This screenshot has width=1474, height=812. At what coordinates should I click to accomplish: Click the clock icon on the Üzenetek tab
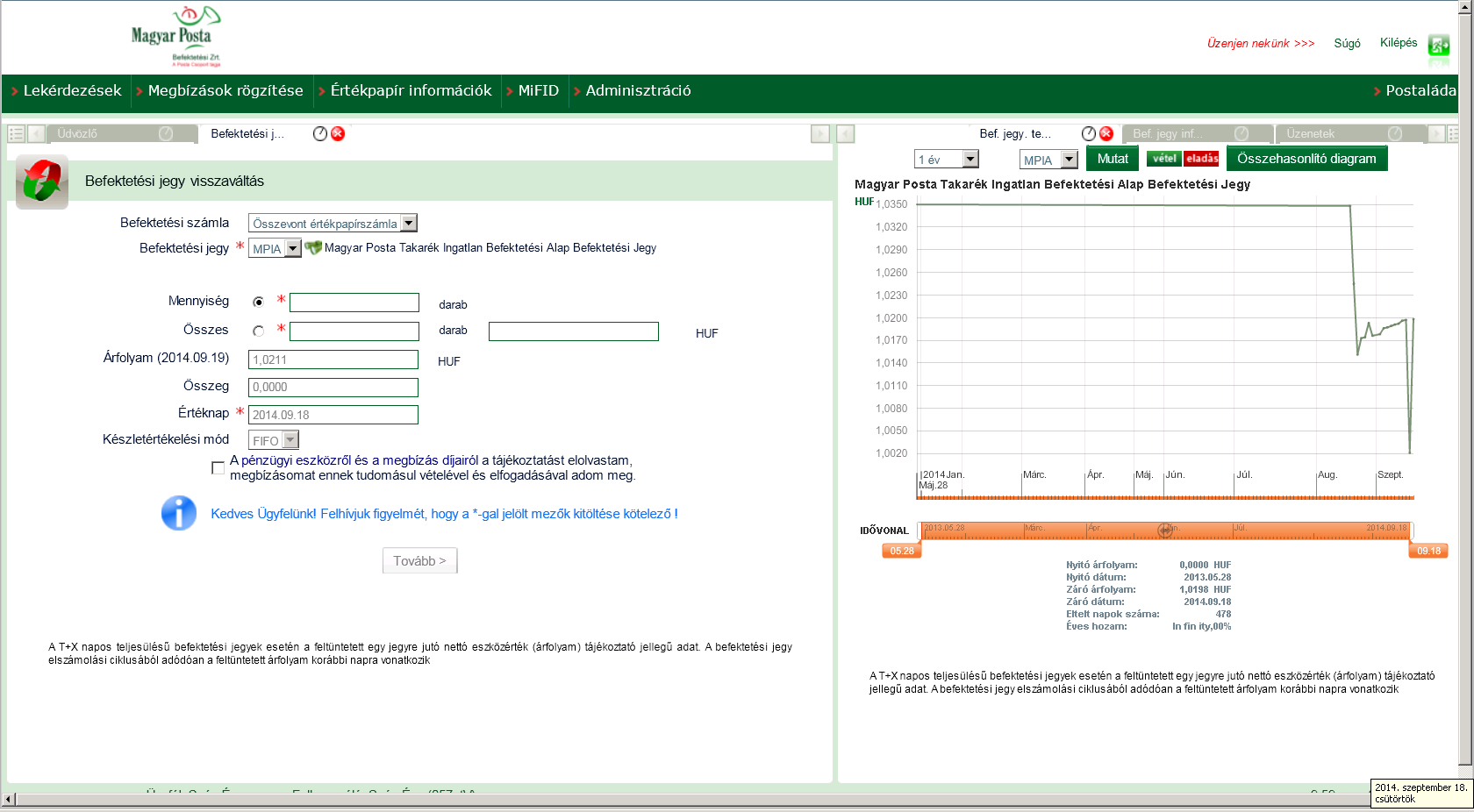coord(1395,133)
